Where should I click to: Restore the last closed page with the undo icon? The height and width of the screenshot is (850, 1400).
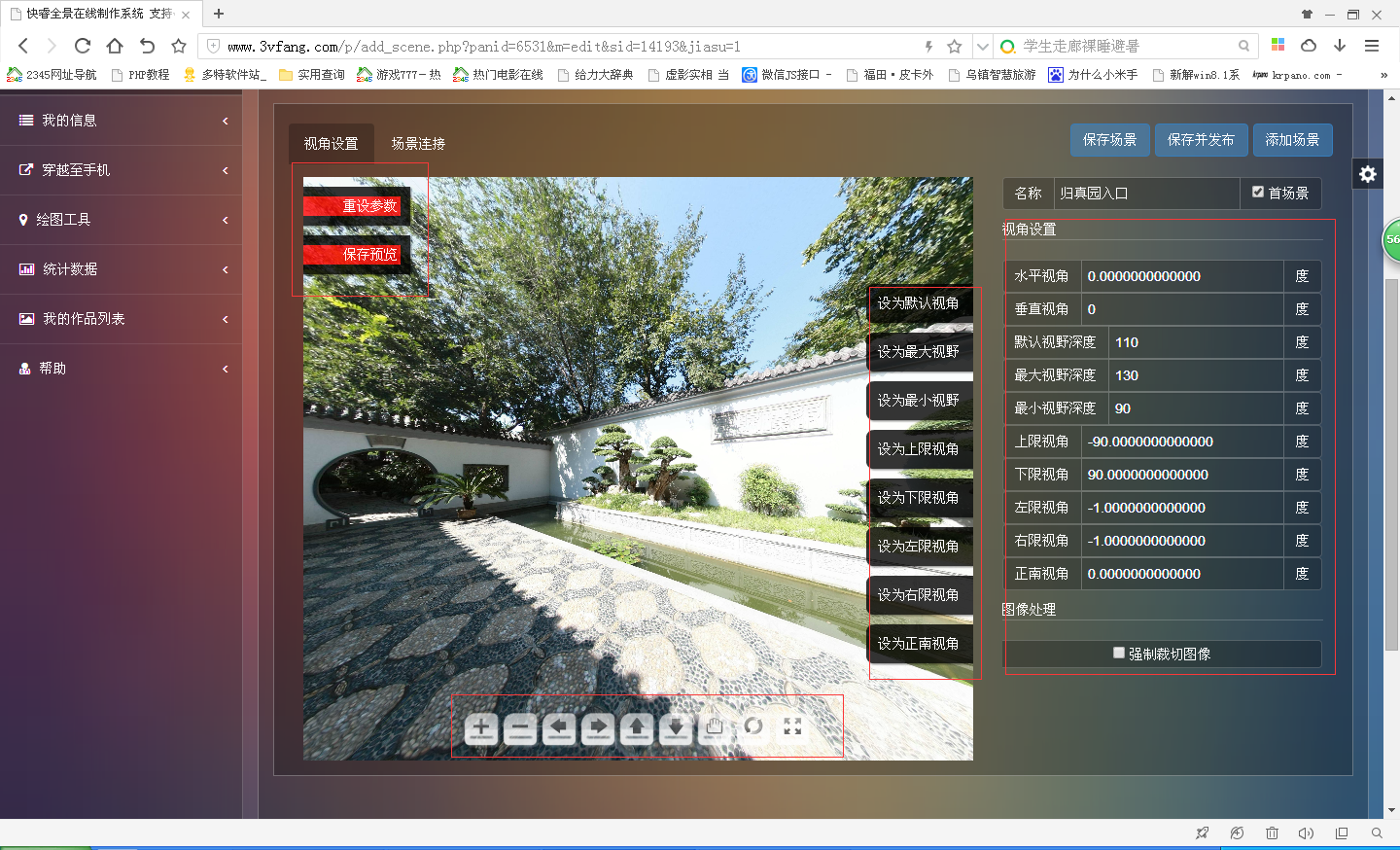147,46
